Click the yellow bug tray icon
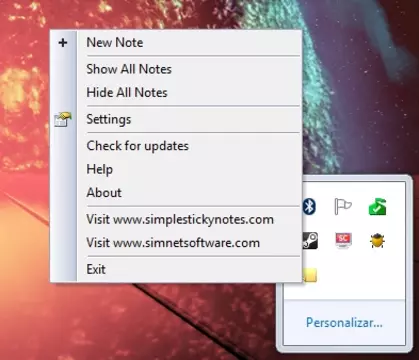This screenshot has height=360, width=419. point(377,241)
